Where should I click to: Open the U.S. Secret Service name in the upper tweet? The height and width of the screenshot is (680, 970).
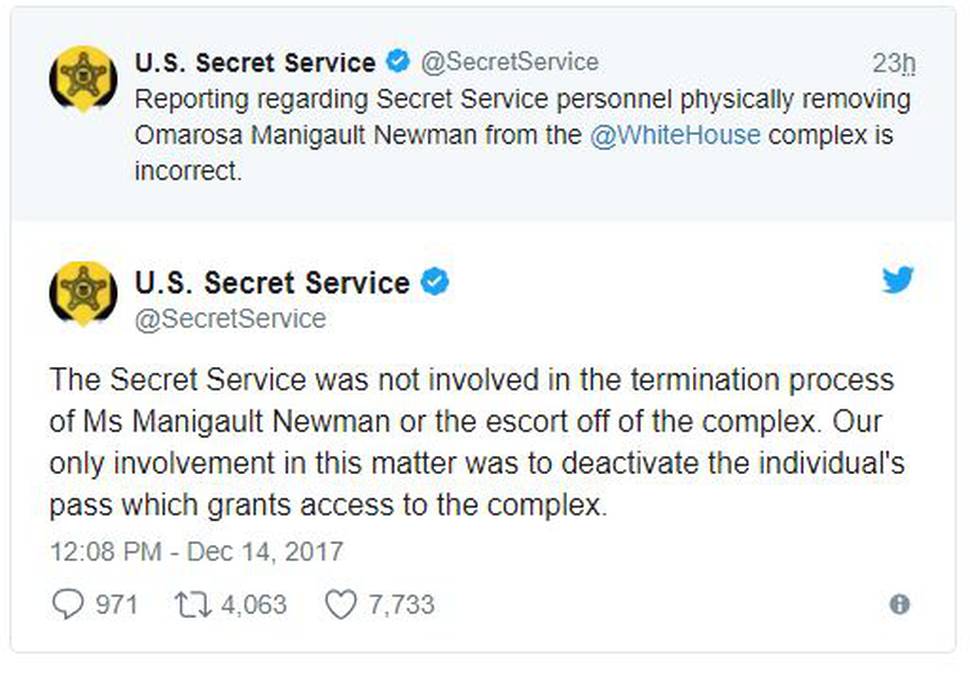click(x=255, y=62)
